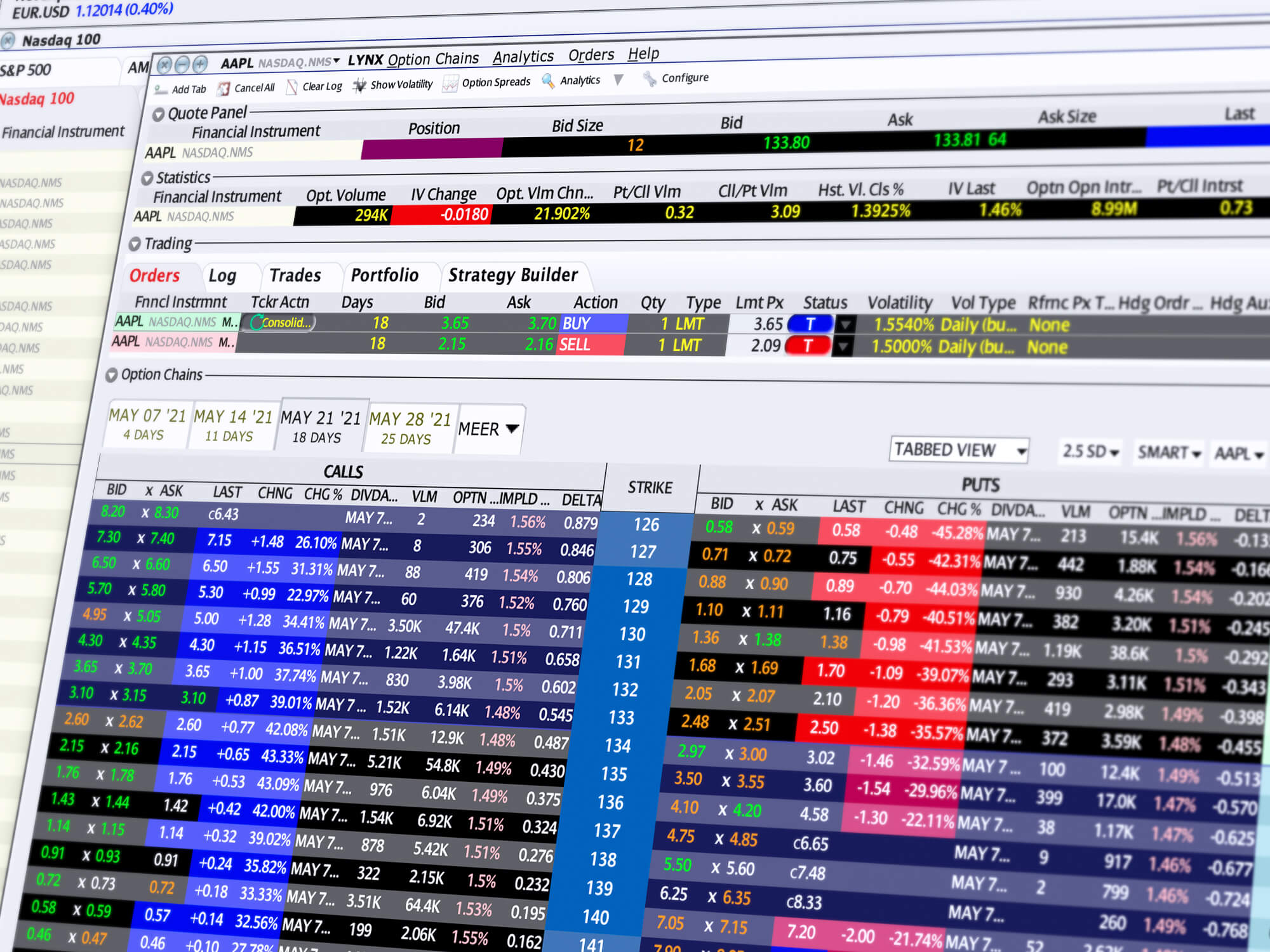Viewport: 1270px width, 952px height.
Task: Open the MEER expirations dropdown
Action: pyautogui.click(x=488, y=429)
